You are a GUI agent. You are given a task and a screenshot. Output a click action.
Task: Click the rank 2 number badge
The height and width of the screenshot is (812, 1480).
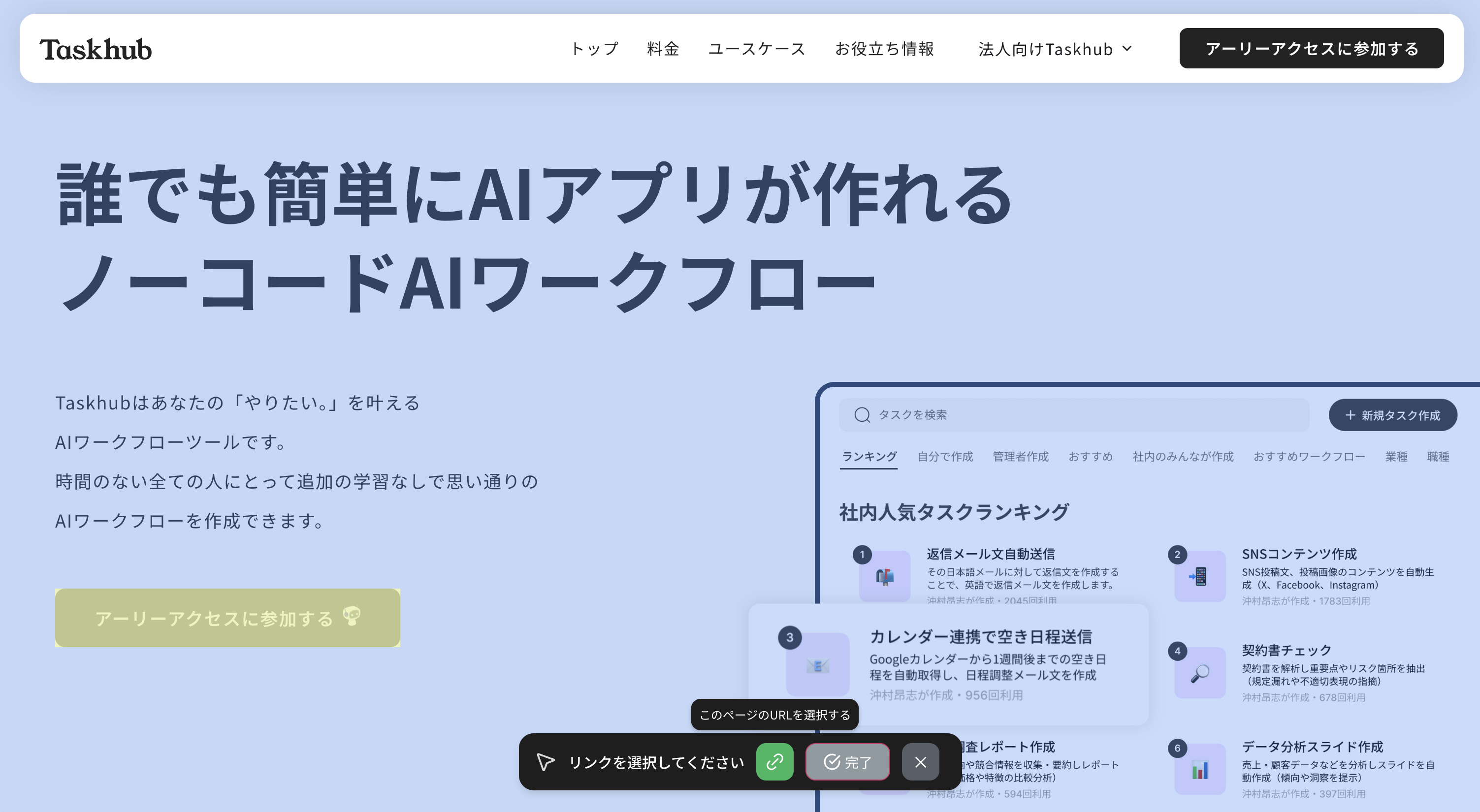(x=1177, y=555)
